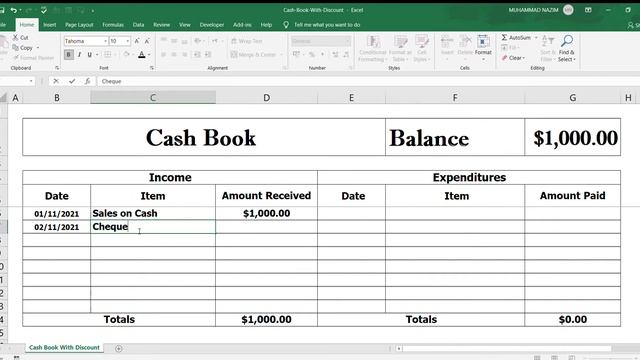The height and width of the screenshot is (360, 640).
Task: Apply the font color A icon
Action: pos(142,54)
